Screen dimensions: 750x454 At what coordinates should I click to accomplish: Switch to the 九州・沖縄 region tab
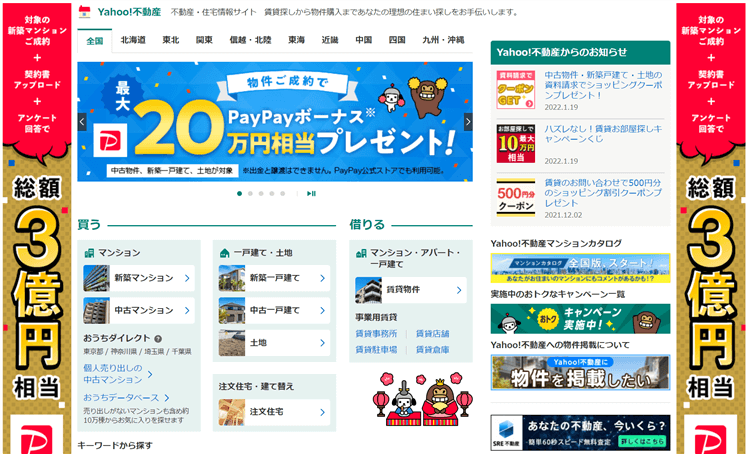coord(442,41)
